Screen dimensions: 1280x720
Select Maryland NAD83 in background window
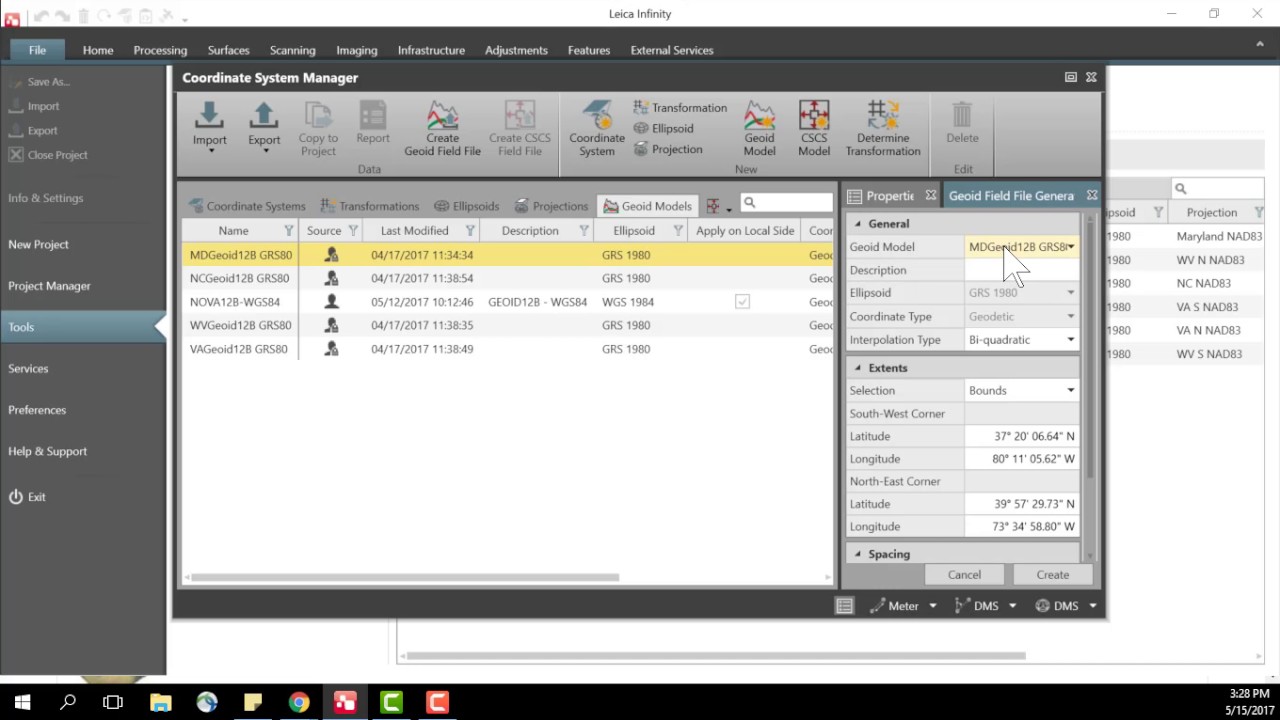[x=1219, y=237]
